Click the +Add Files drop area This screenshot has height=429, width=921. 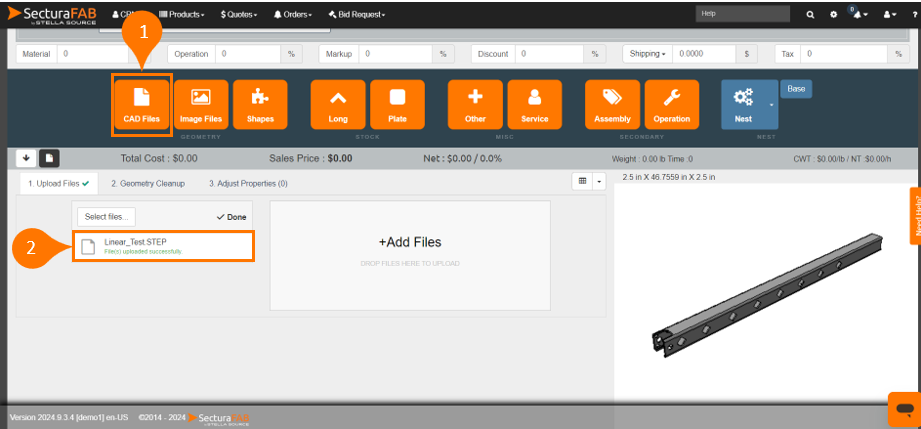[409, 250]
